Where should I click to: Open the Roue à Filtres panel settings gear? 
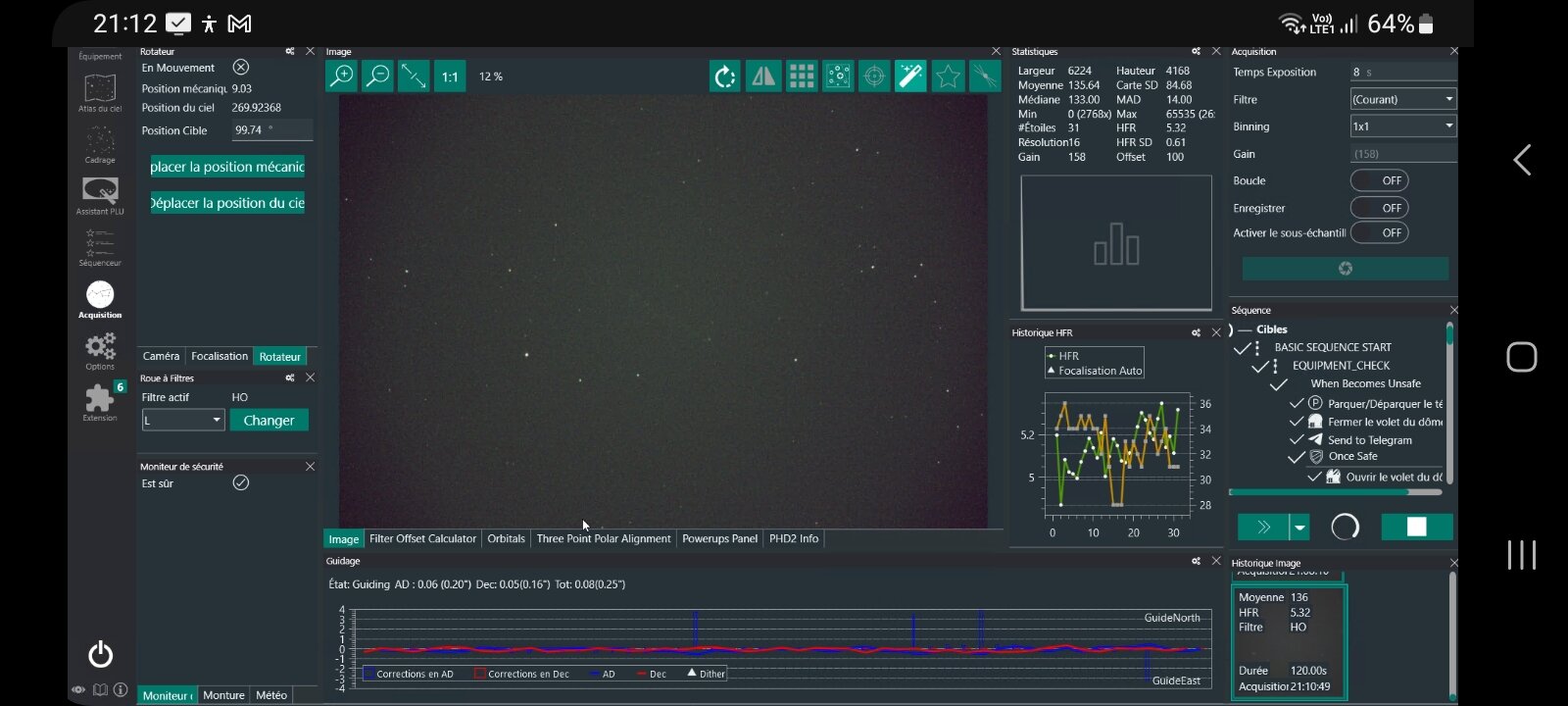290,378
